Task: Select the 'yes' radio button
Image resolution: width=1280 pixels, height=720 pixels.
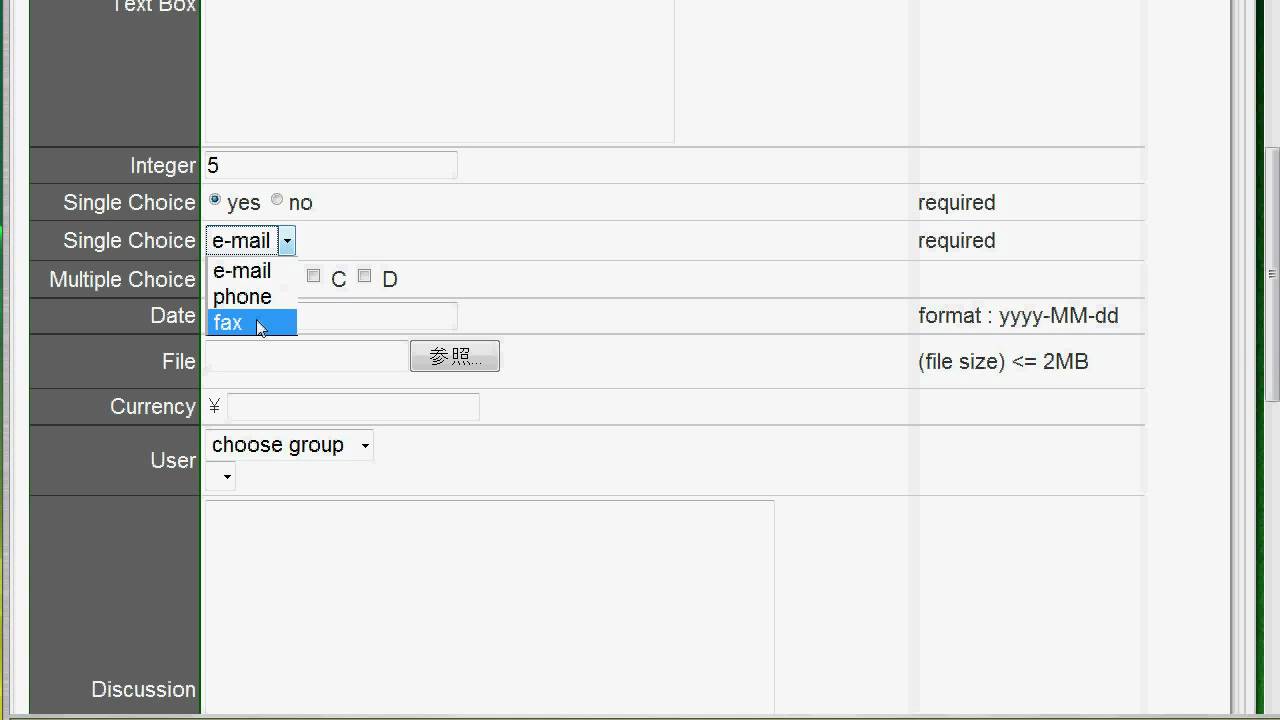Action: click(x=215, y=200)
